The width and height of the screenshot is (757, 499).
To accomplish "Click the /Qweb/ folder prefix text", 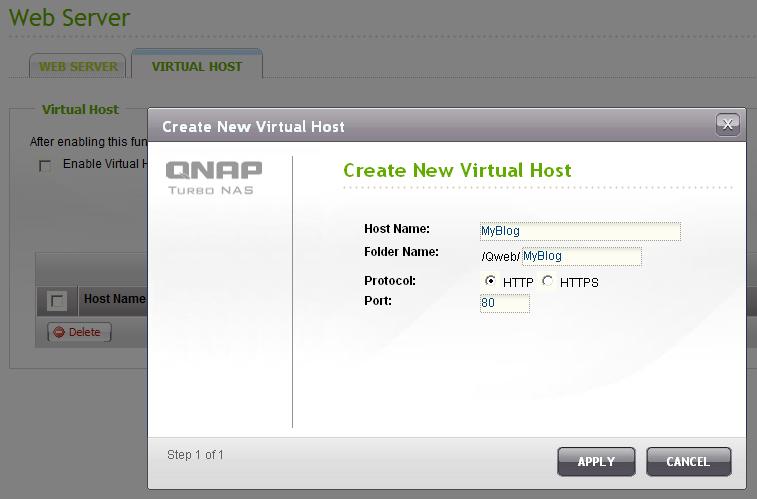I will [500, 257].
